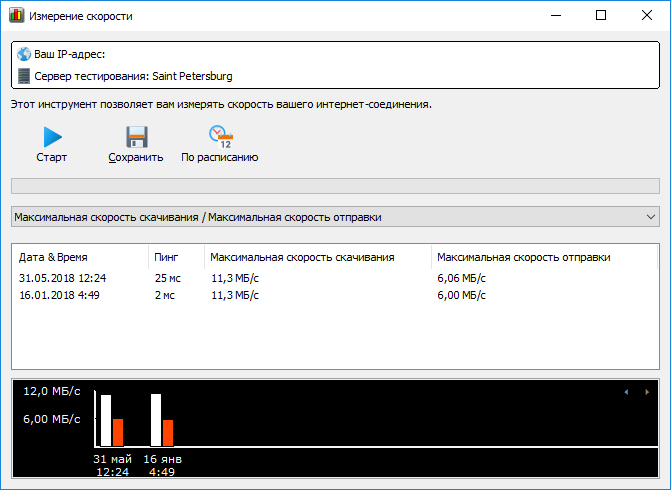Click the empty progress bar
The height and width of the screenshot is (490, 671).
[x=335, y=185]
